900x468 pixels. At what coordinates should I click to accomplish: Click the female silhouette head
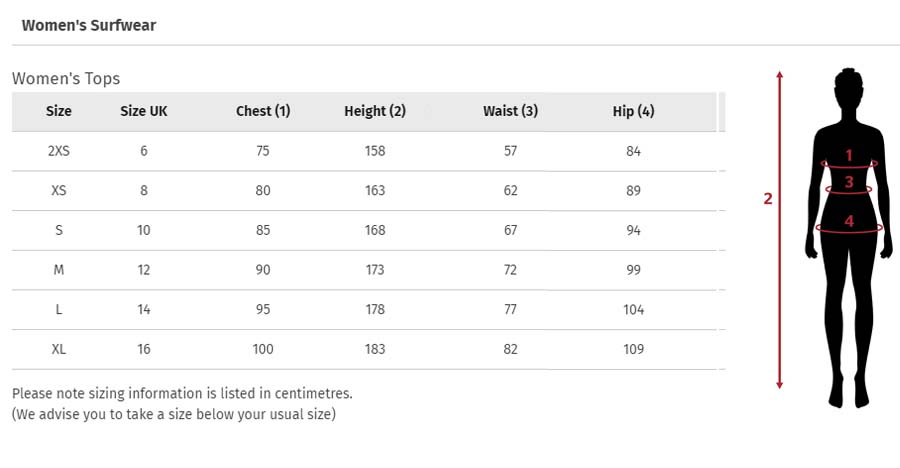pos(849,88)
